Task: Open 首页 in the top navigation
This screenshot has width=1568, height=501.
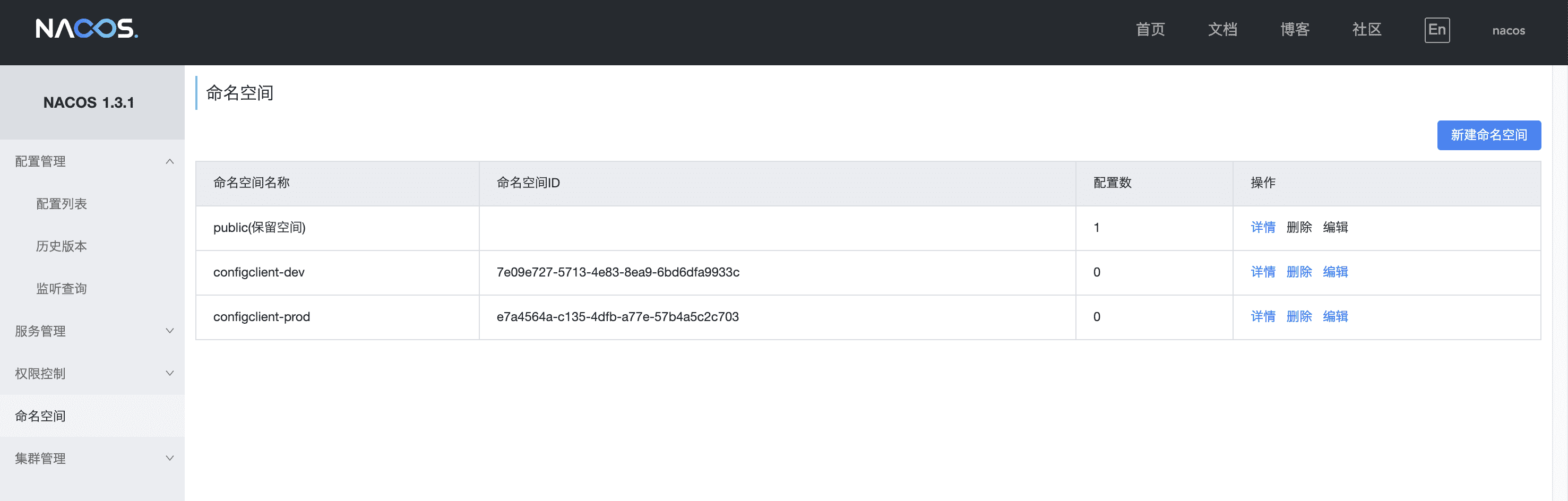Action: pos(1150,30)
